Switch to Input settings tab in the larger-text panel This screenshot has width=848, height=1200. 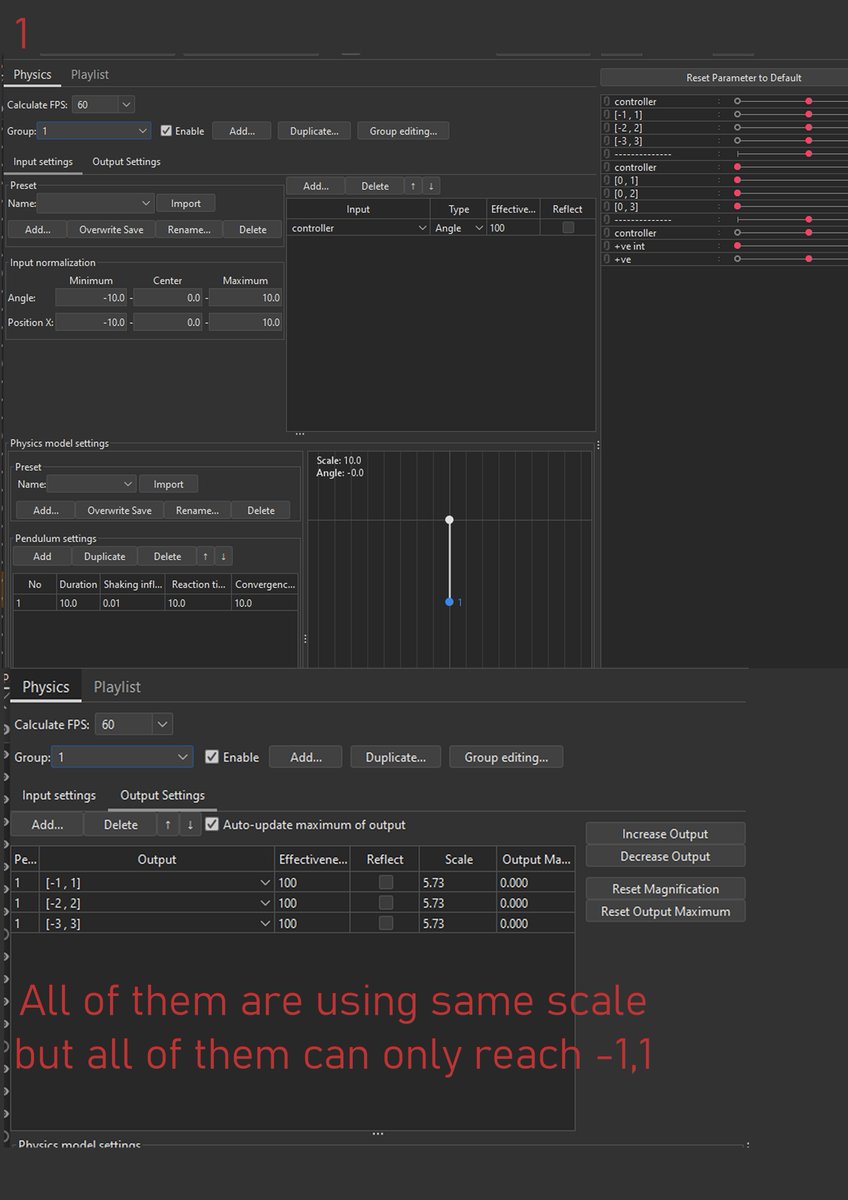click(59, 795)
